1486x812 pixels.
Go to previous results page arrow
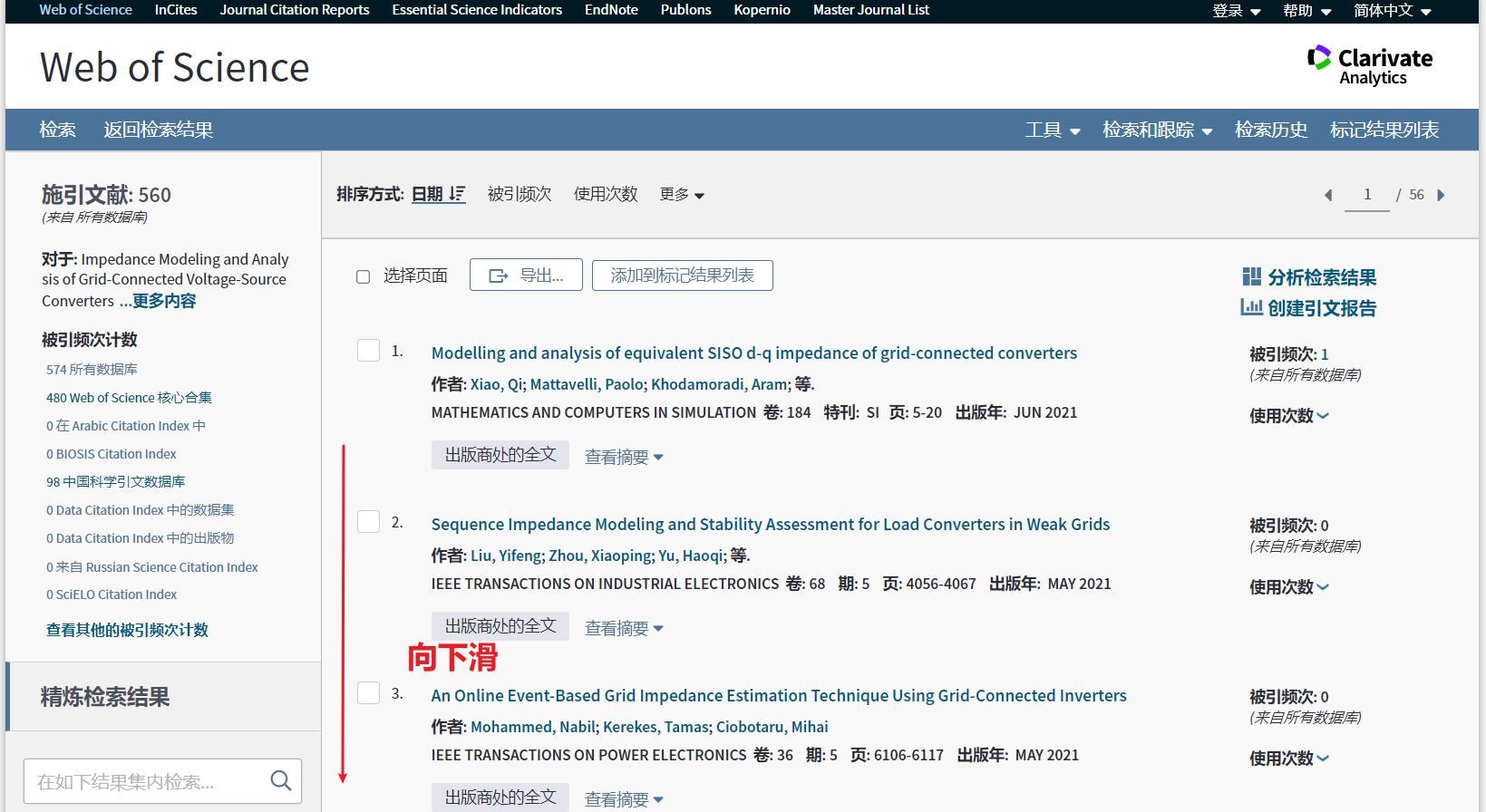[1328, 195]
